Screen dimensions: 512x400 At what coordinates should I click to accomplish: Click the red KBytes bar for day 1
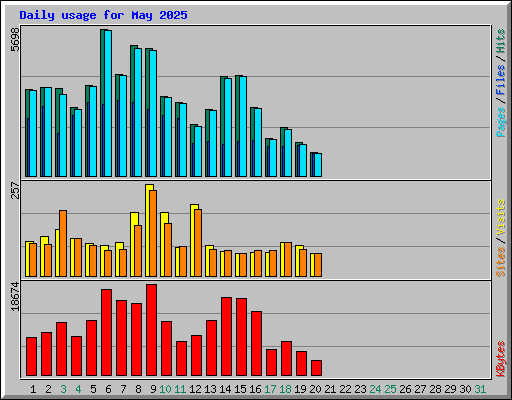pos(32,357)
